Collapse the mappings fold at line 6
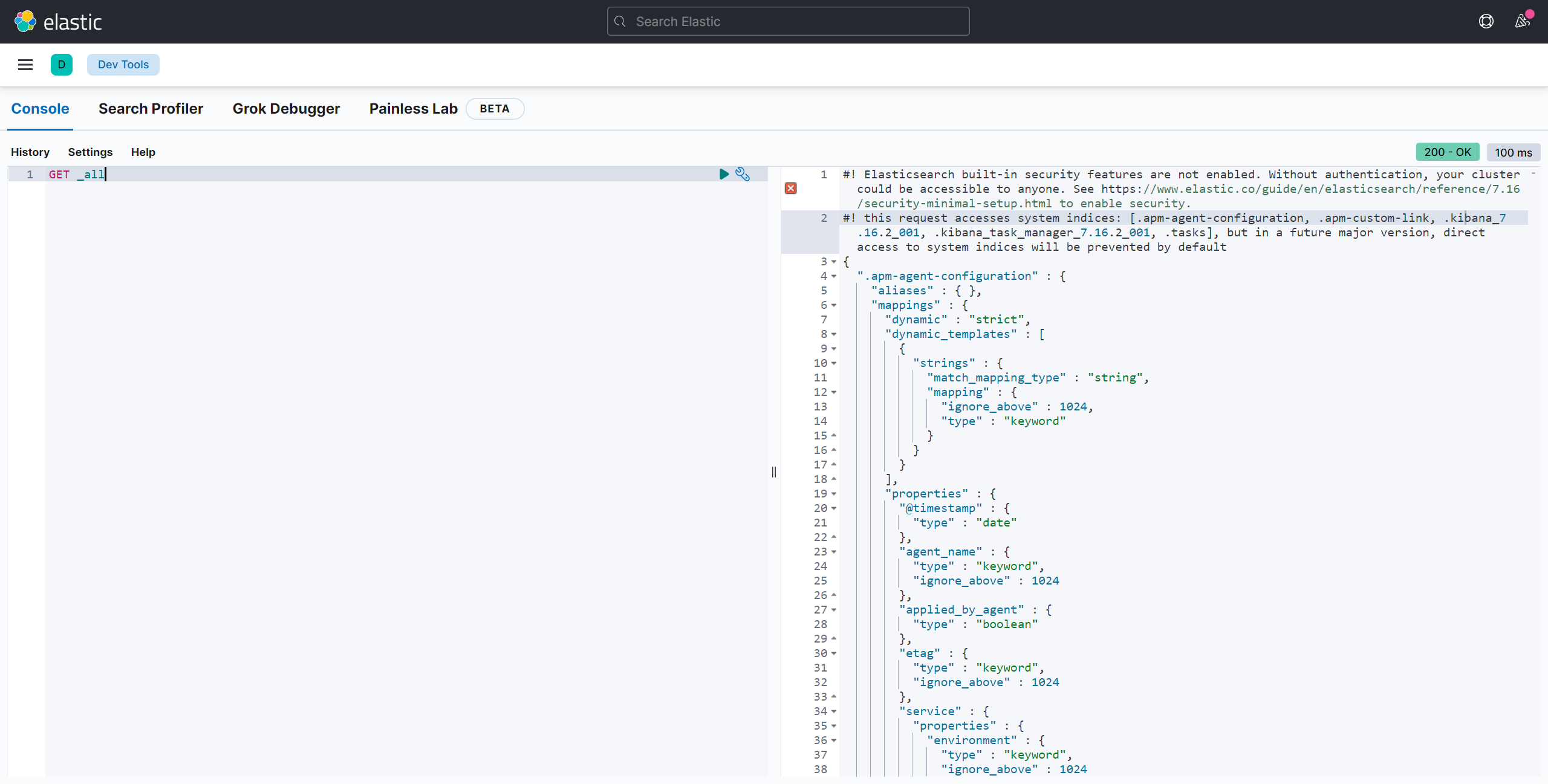This screenshot has width=1548, height=784. (834, 305)
